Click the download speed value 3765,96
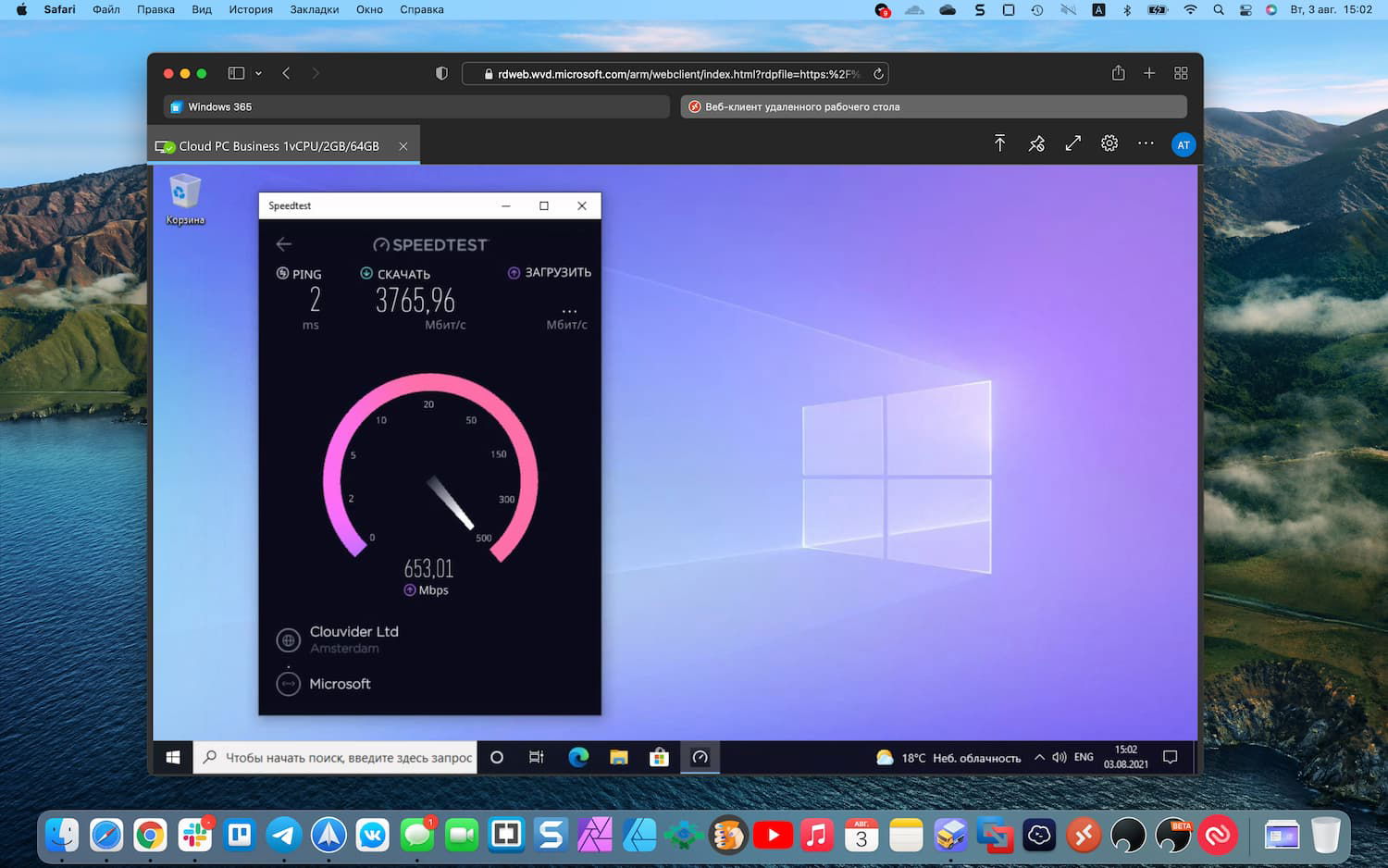Image resolution: width=1388 pixels, height=868 pixels. coord(415,300)
